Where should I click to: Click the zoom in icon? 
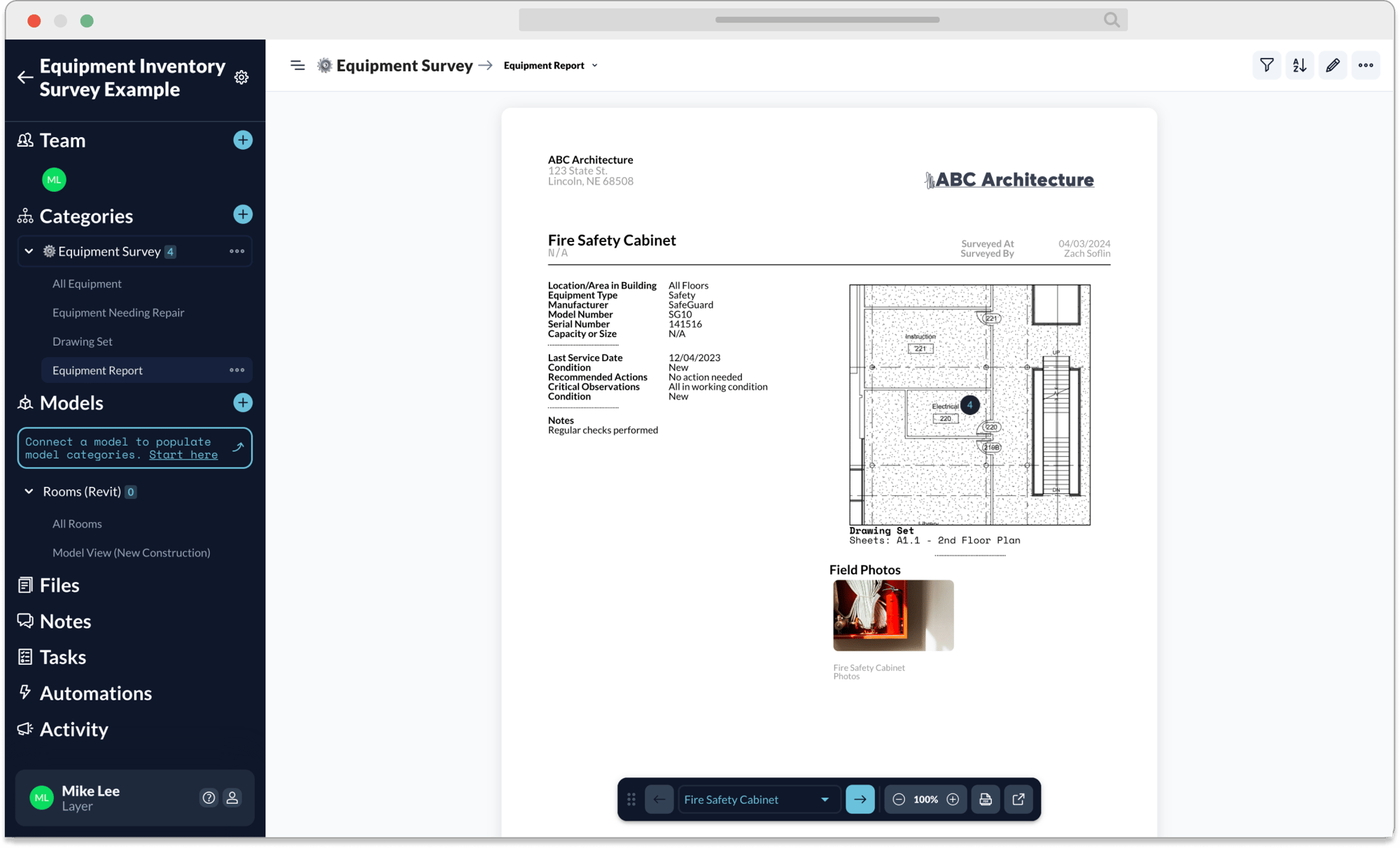coord(952,798)
